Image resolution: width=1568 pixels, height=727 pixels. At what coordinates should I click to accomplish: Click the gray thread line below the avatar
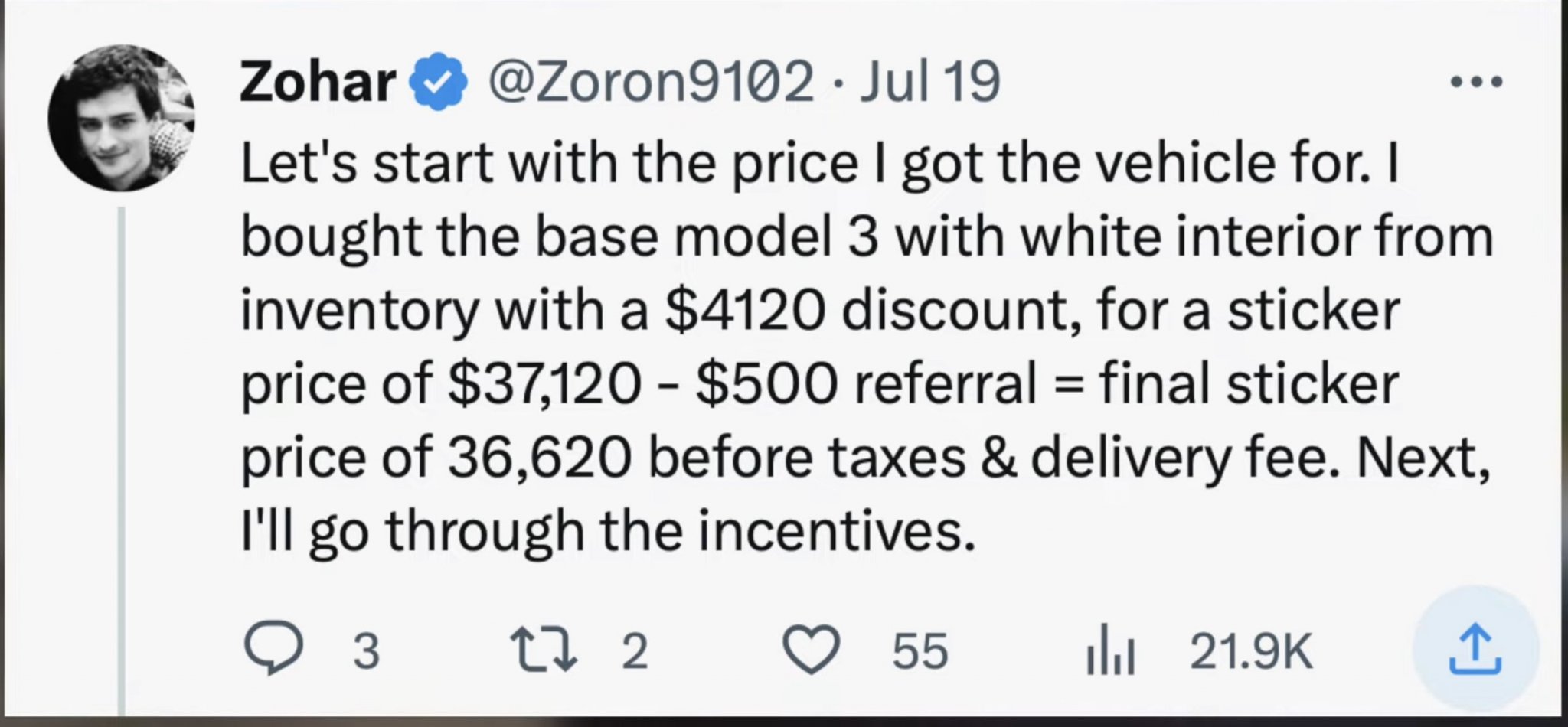(x=121, y=459)
